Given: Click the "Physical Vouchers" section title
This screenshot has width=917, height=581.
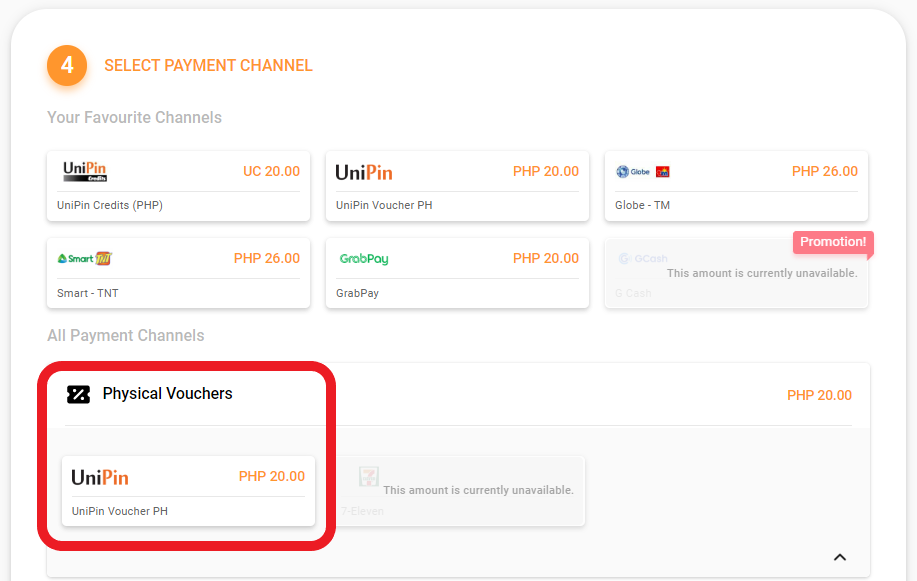Looking at the screenshot, I should tap(167, 393).
